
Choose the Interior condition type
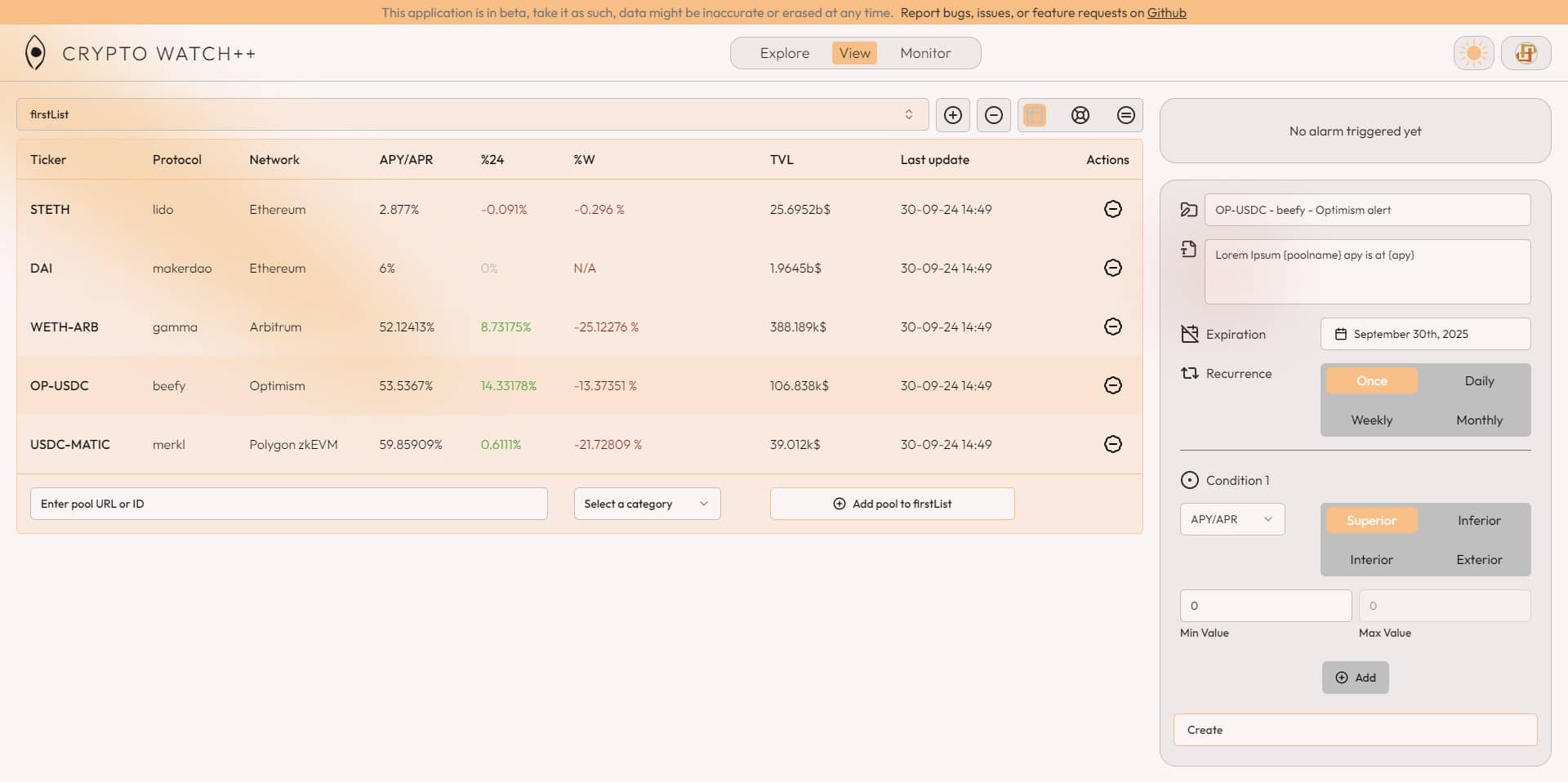click(x=1372, y=560)
